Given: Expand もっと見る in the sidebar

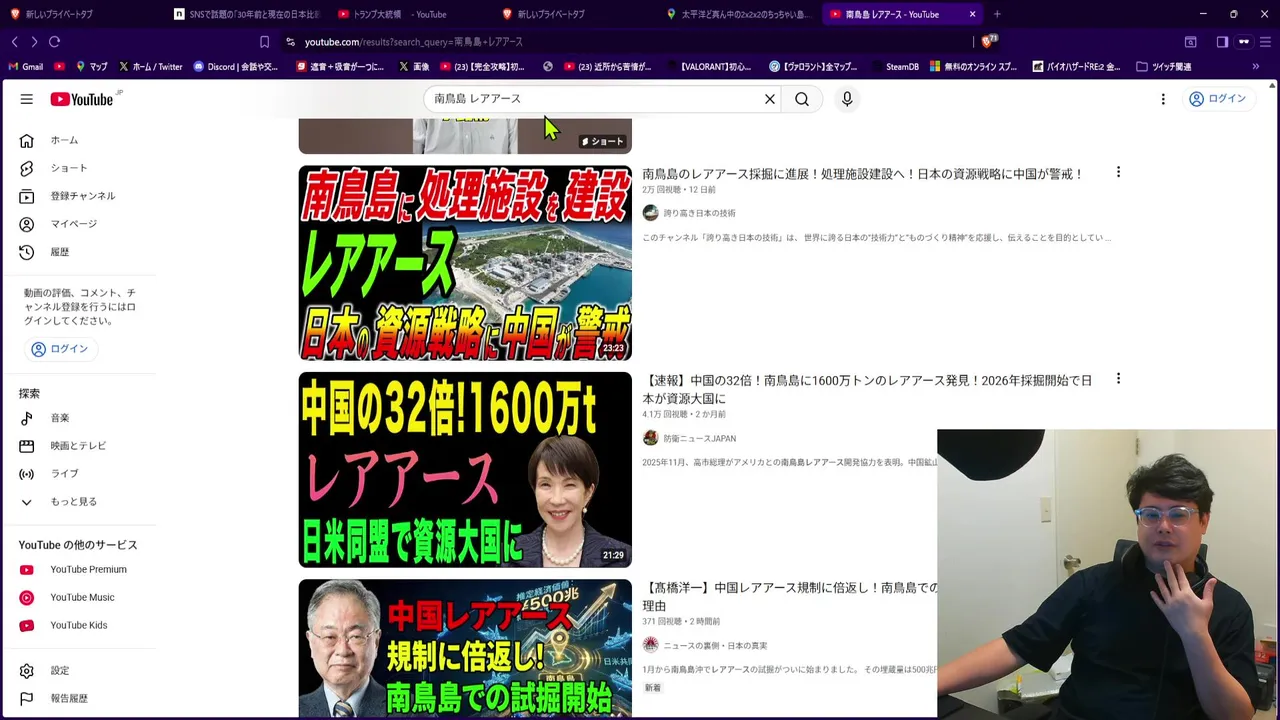Looking at the screenshot, I should [x=73, y=502].
